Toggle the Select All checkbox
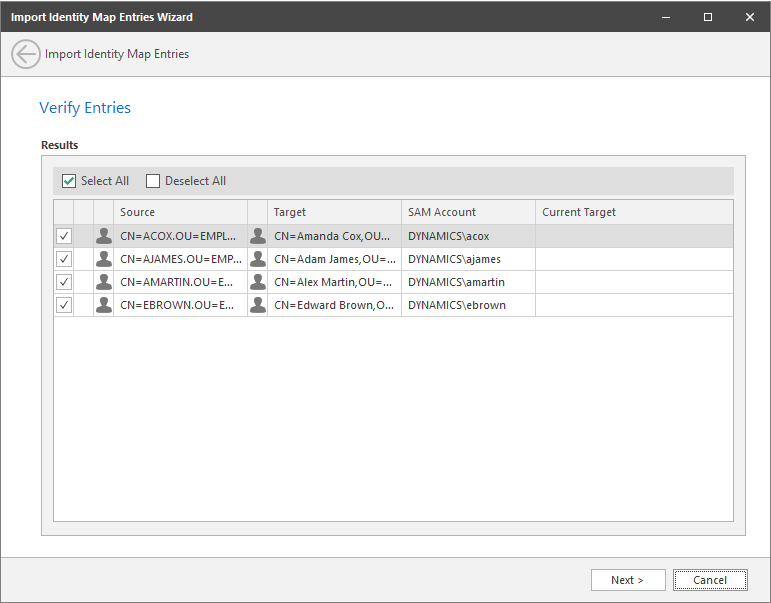 pyautogui.click(x=69, y=181)
